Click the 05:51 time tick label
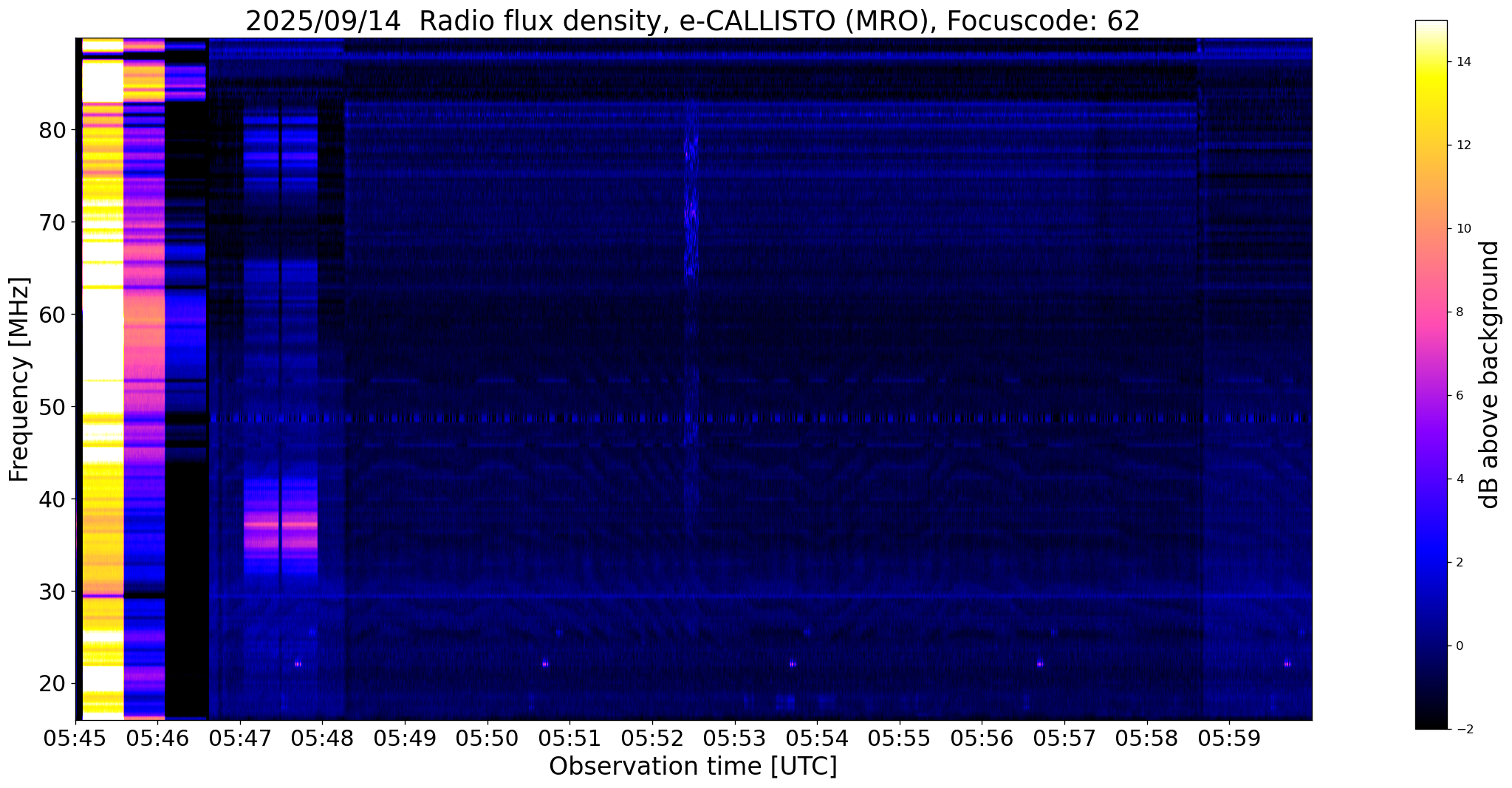The width and height of the screenshot is (1512, 788). [x=570, y=739]
